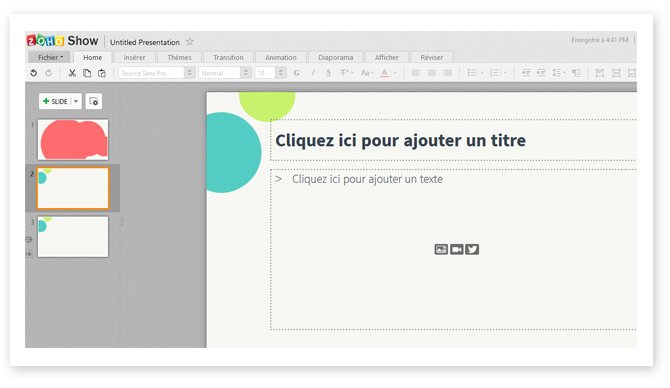Click the slide settings icon beside SLIDE
Viewport: 670px width, 388px height.
point(94,101)
